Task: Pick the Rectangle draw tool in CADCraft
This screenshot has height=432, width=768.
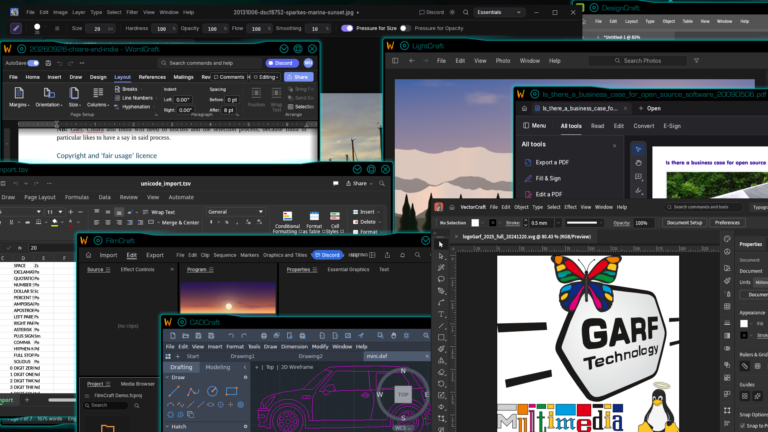Action: [231, 391]
